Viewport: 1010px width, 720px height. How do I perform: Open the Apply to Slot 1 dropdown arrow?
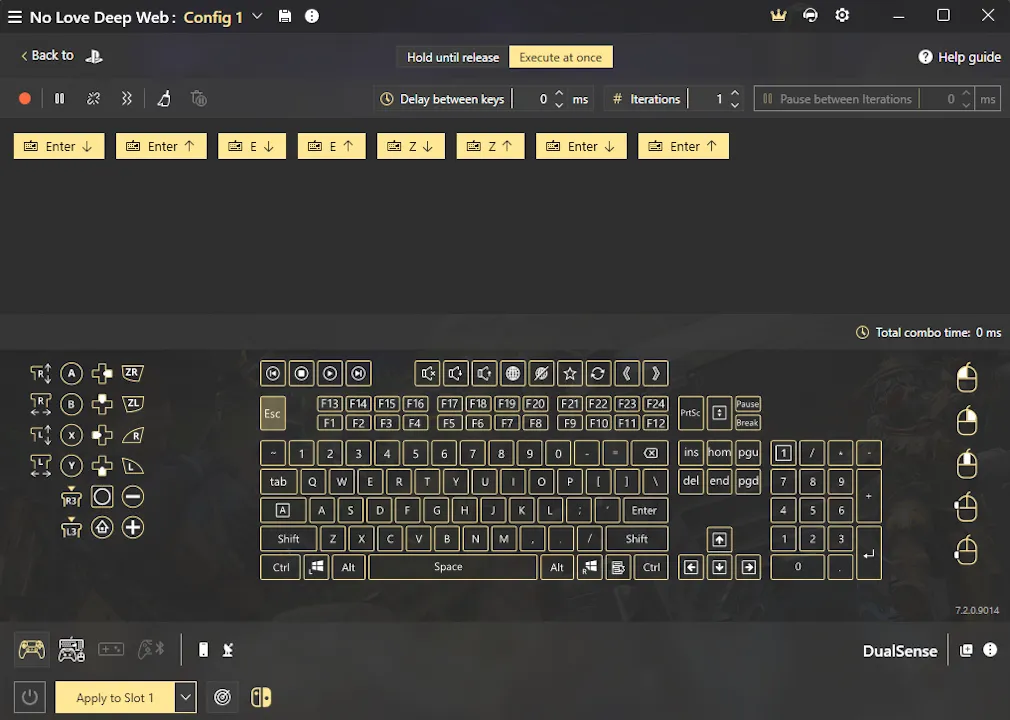pyautogui.click(x=185, y=697)
